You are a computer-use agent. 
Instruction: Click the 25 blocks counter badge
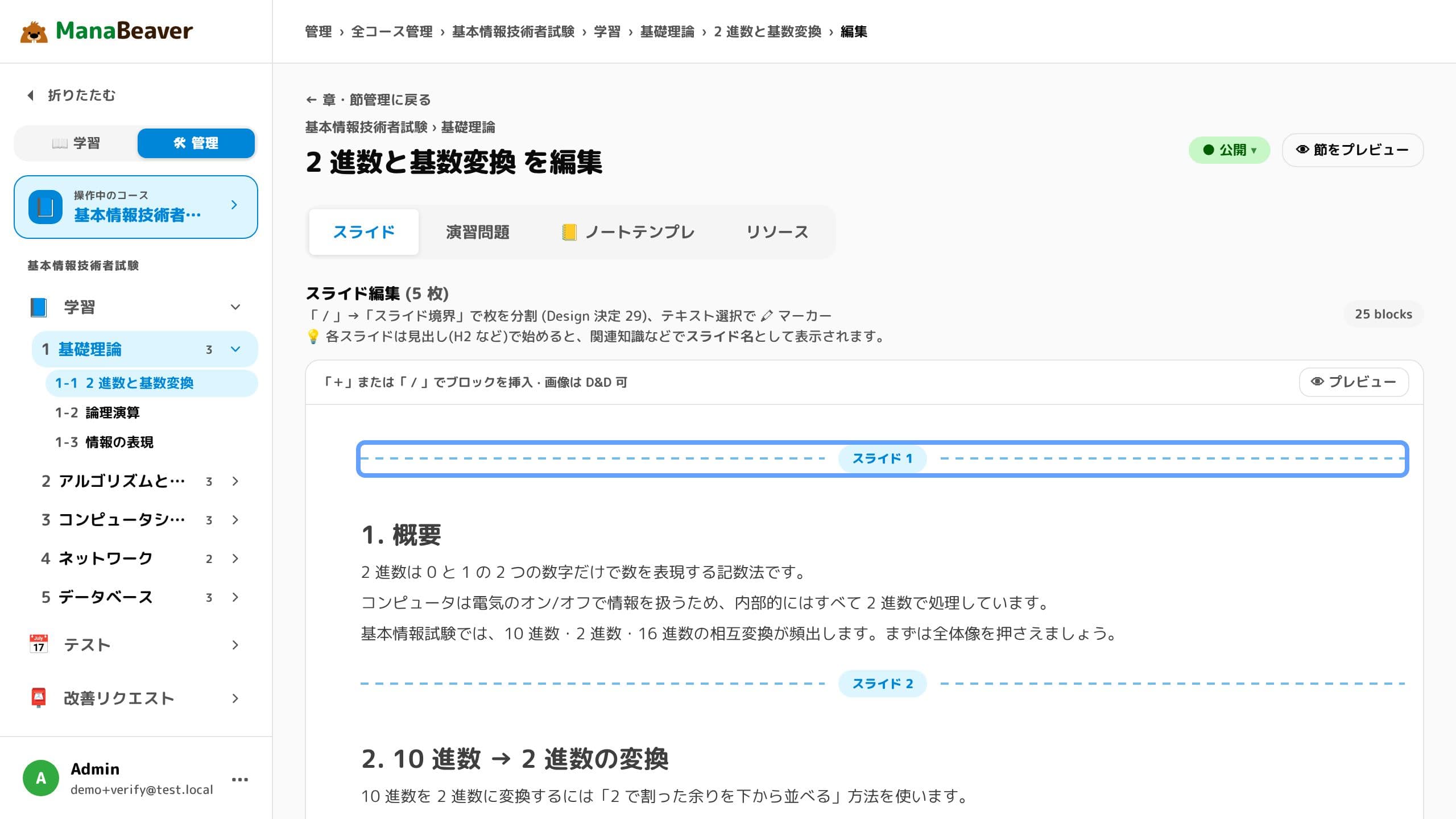point(1383,315)
